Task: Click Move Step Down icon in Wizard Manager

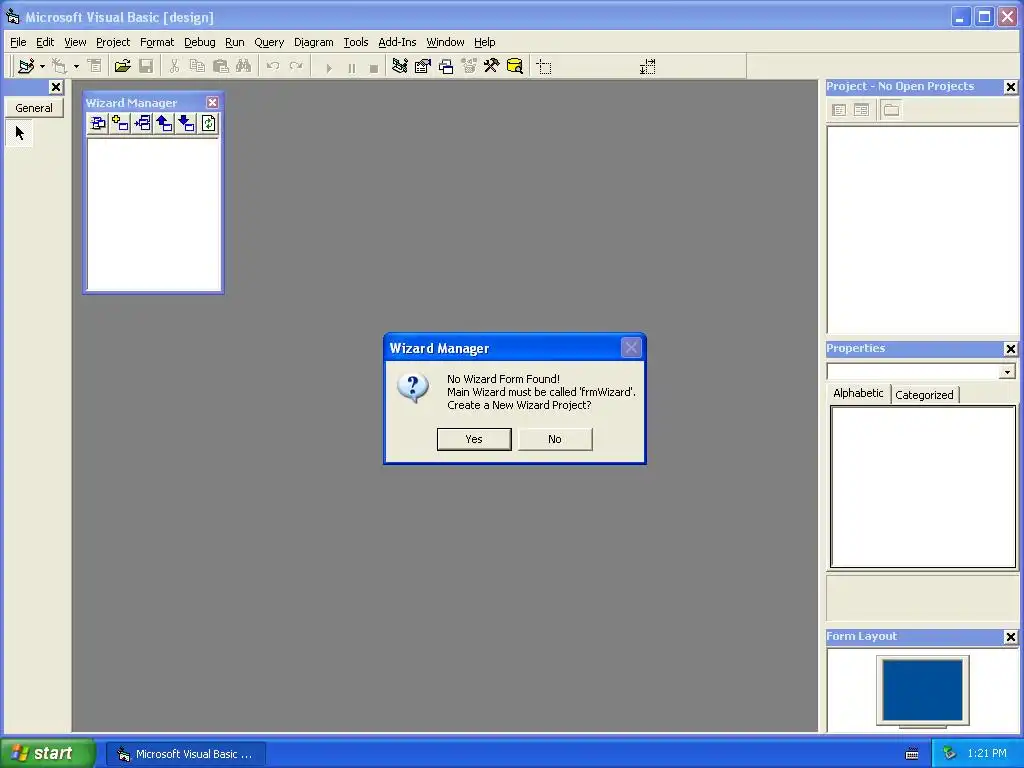Action: (186, 123)
